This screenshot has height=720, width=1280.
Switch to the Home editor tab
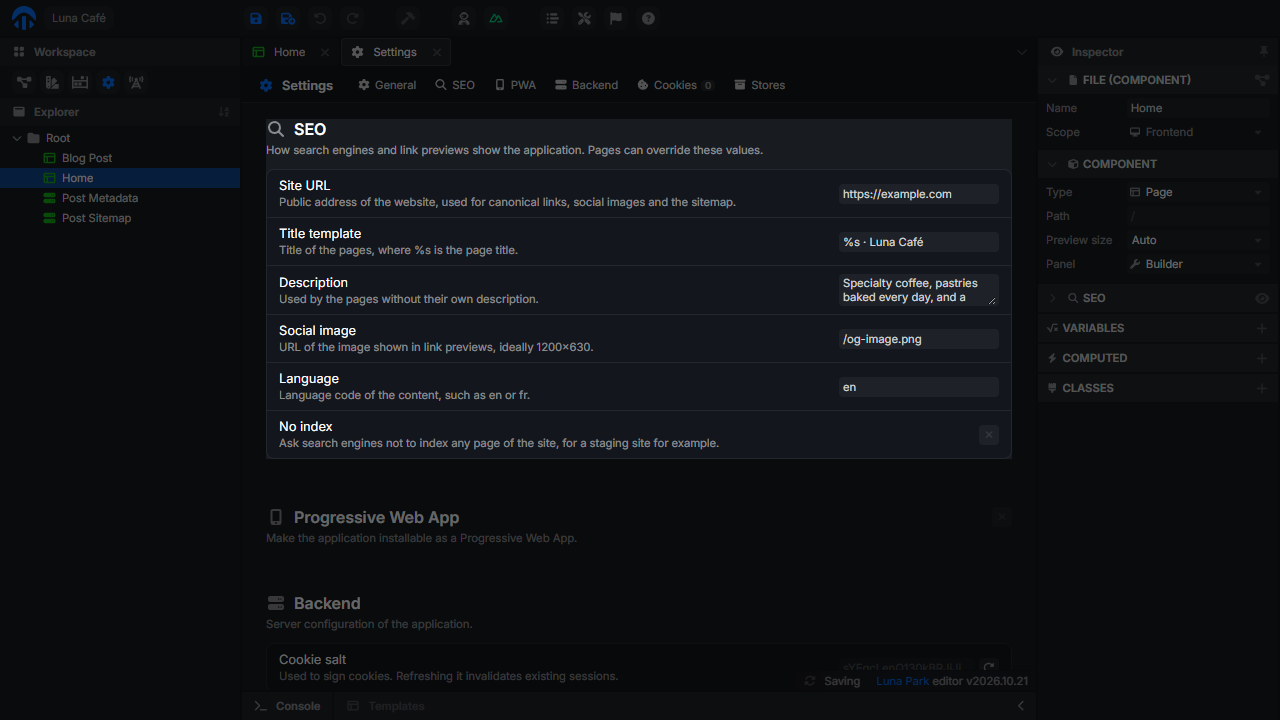click(289, 52)
